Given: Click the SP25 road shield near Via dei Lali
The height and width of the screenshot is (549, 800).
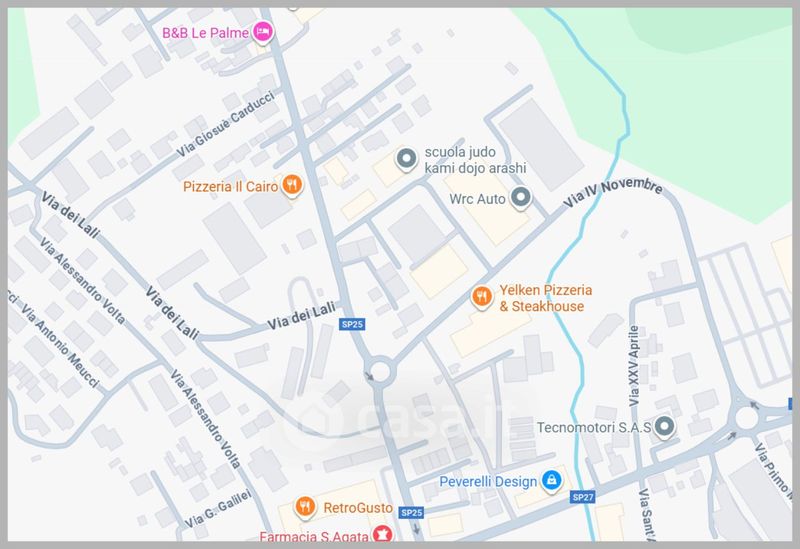Looking at the screenshot, I should tap(352, 324).
